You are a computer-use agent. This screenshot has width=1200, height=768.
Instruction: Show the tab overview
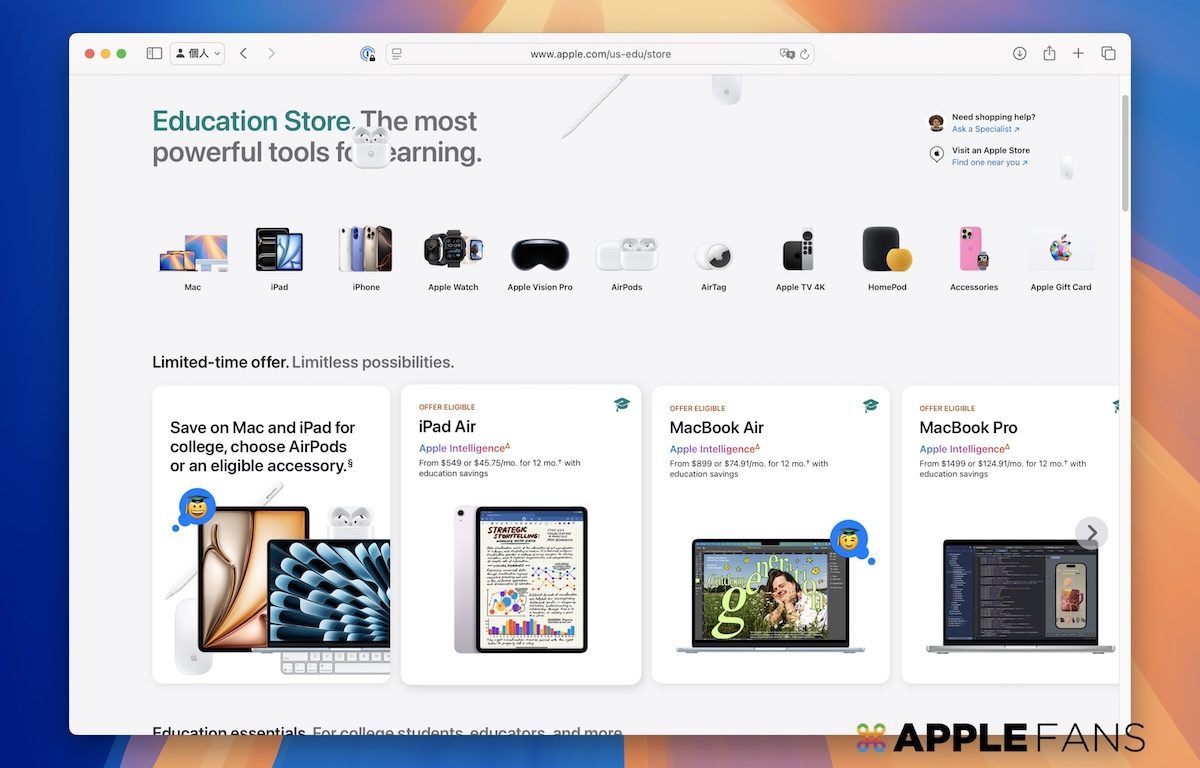(x=1108, y=54)
